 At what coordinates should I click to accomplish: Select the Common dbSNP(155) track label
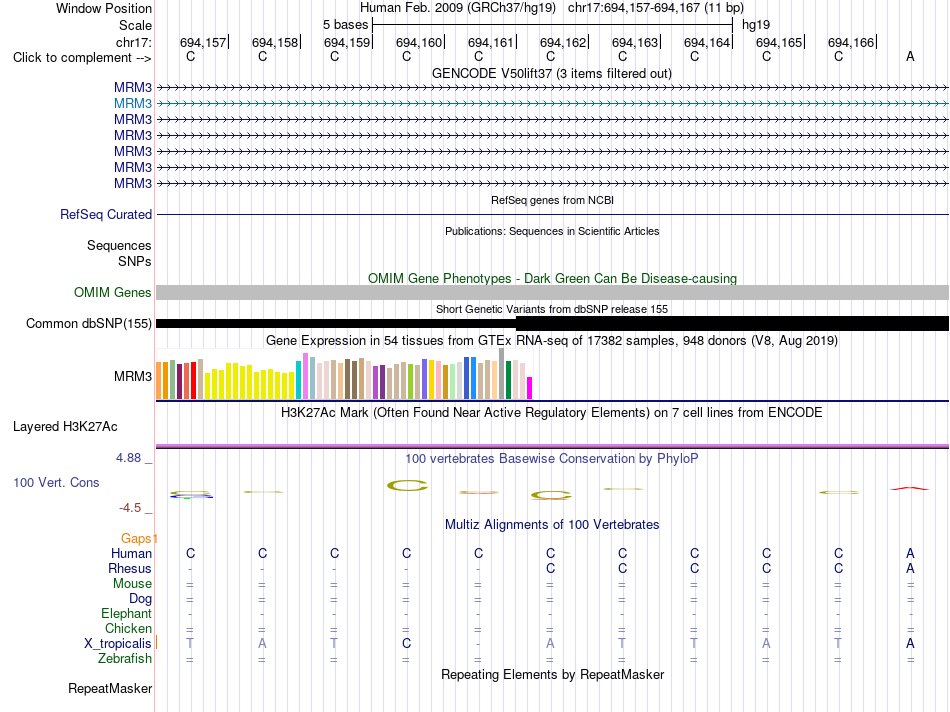click(89, 324)
